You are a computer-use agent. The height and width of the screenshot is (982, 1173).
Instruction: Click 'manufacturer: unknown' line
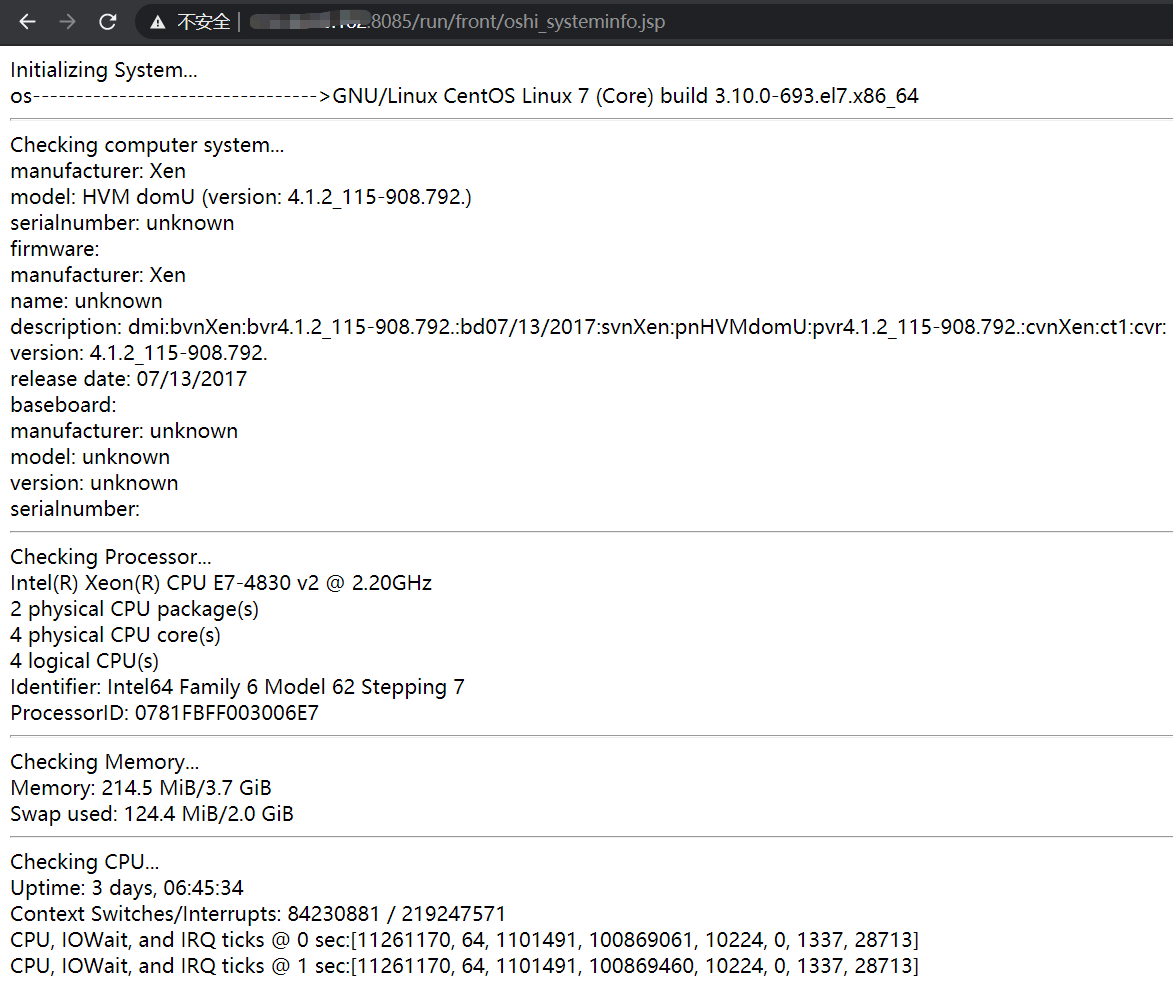click(124, 432)
